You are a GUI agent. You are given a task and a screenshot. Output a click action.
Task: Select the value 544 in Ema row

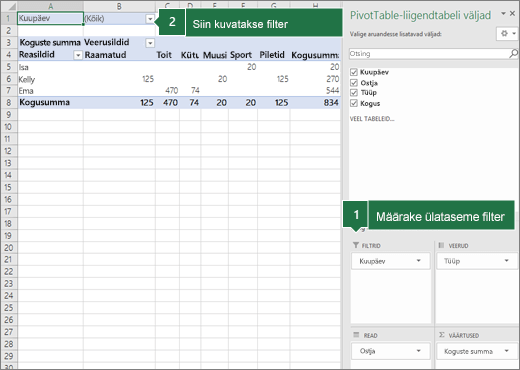(x=315, y=91)
